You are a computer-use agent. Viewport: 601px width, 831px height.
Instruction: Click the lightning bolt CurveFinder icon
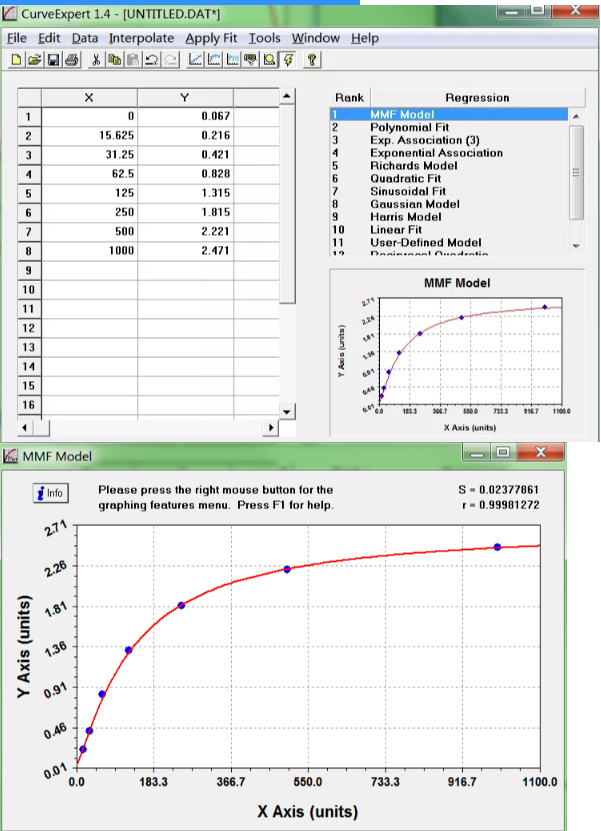coord(287,60)
